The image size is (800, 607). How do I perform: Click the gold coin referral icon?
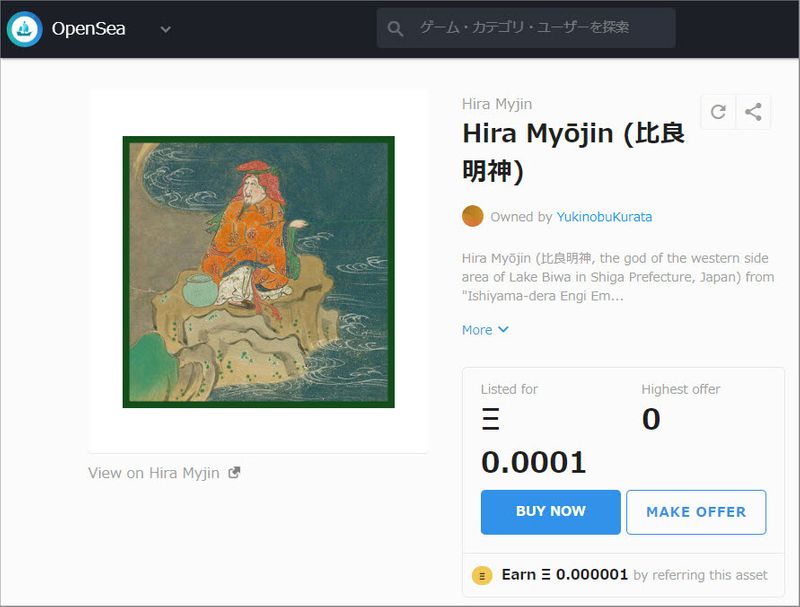(x=482, y=575)
